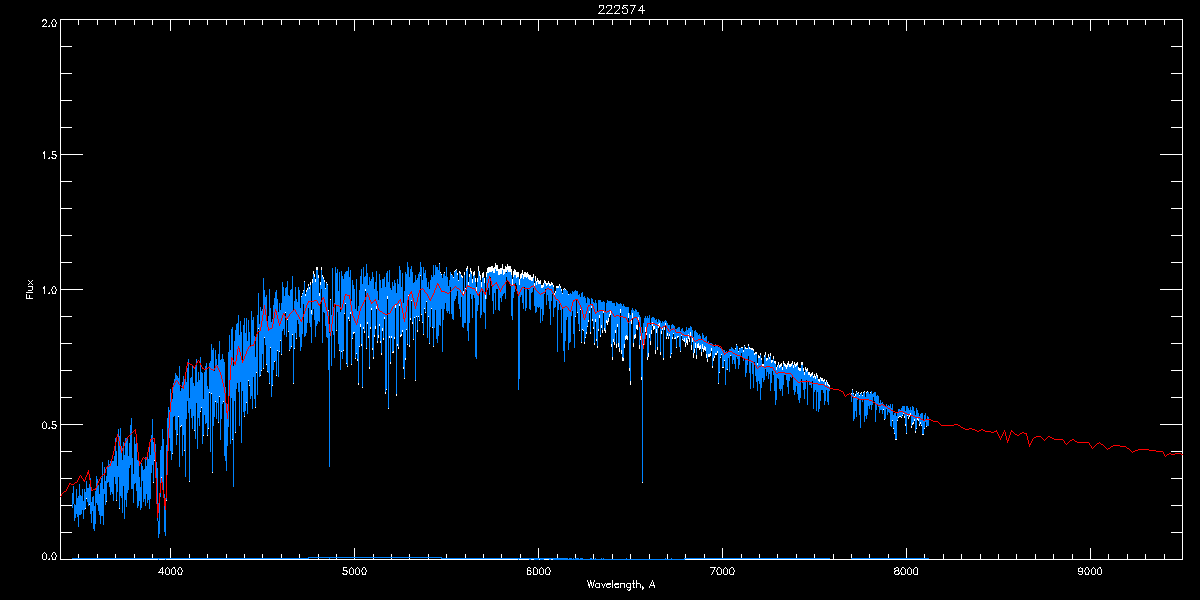
Task: Click bottom of deep absorption line near 6560
Action: pos(642,481)
